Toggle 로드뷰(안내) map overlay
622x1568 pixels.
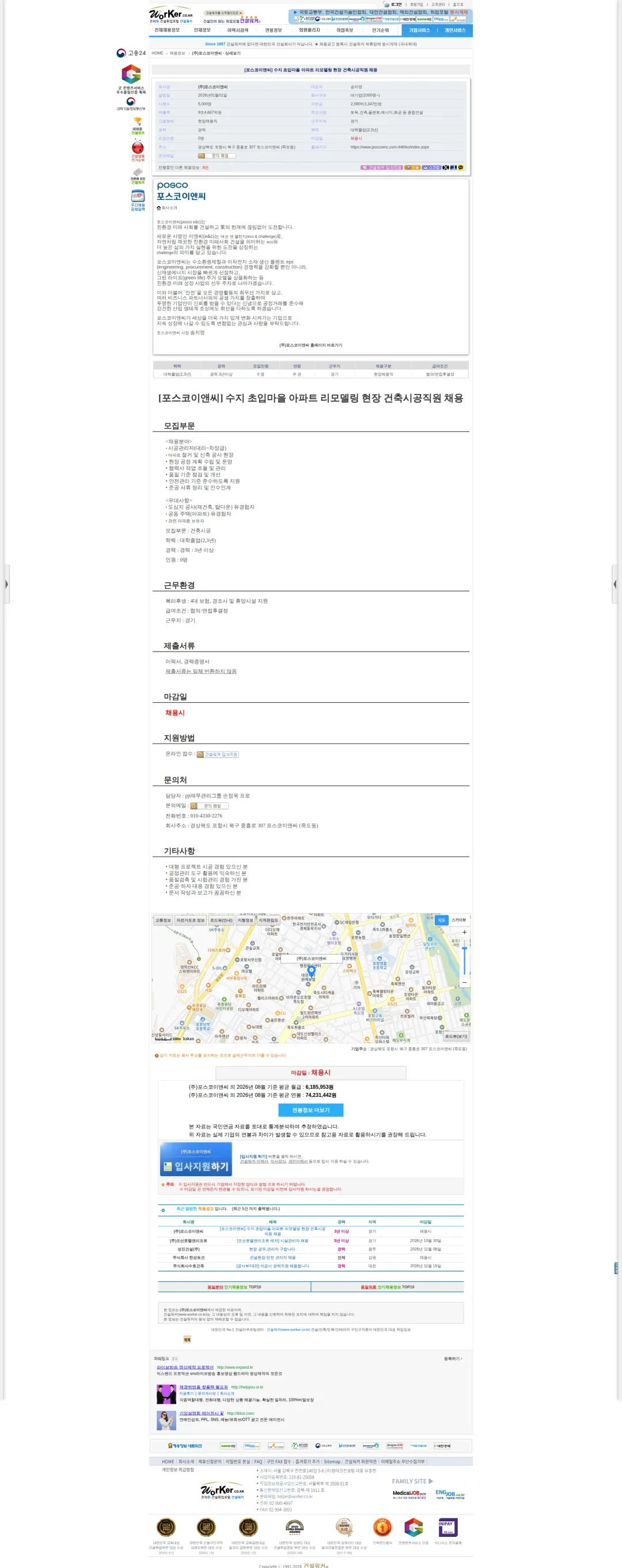[222, 920]
